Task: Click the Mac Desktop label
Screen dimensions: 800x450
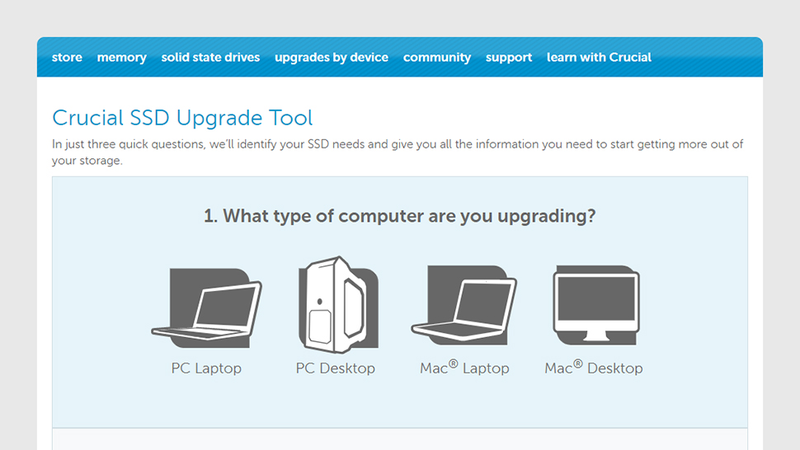Action: (593, 367)
